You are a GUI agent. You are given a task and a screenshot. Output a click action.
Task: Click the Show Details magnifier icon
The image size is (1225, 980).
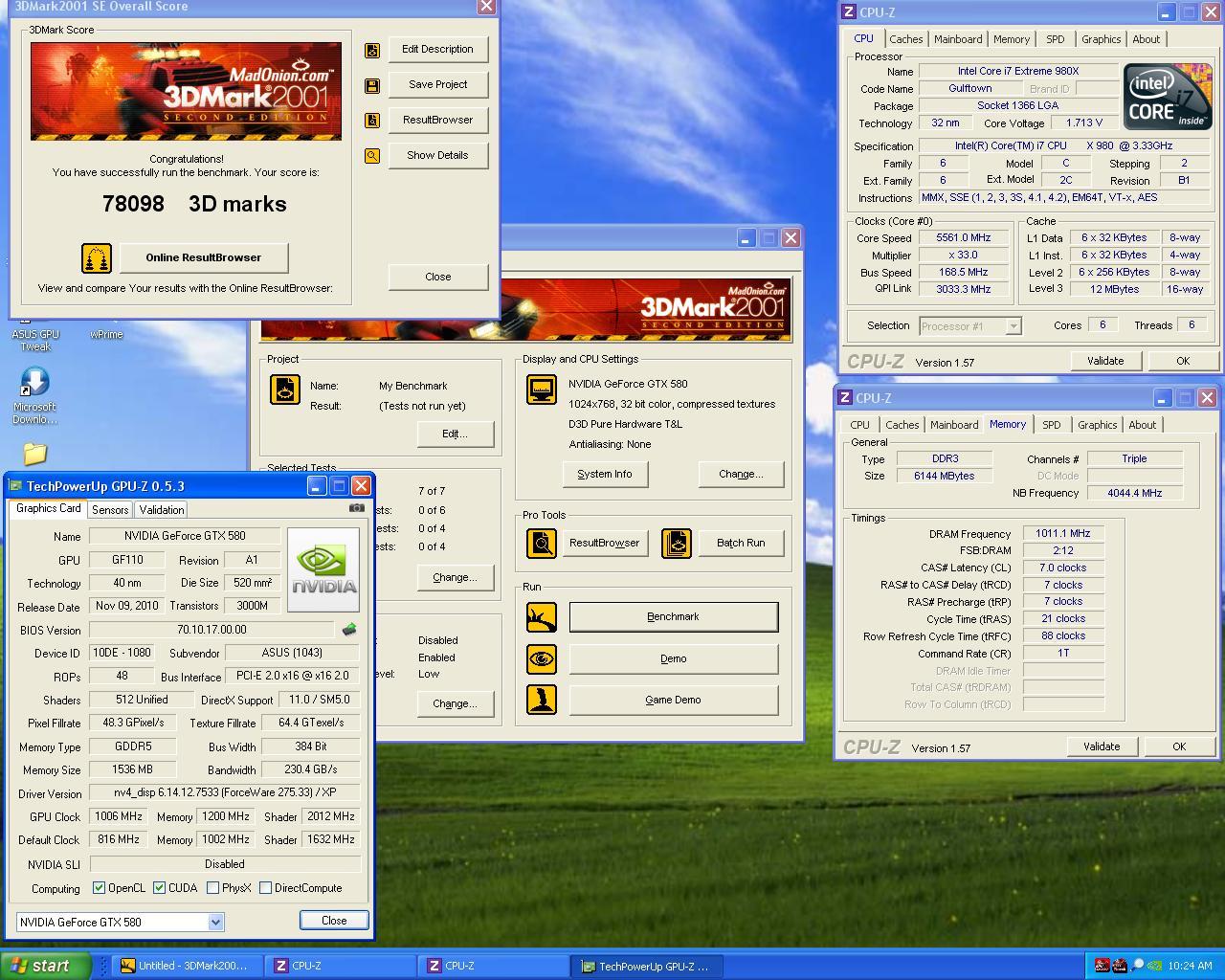(x=372, y=156)
